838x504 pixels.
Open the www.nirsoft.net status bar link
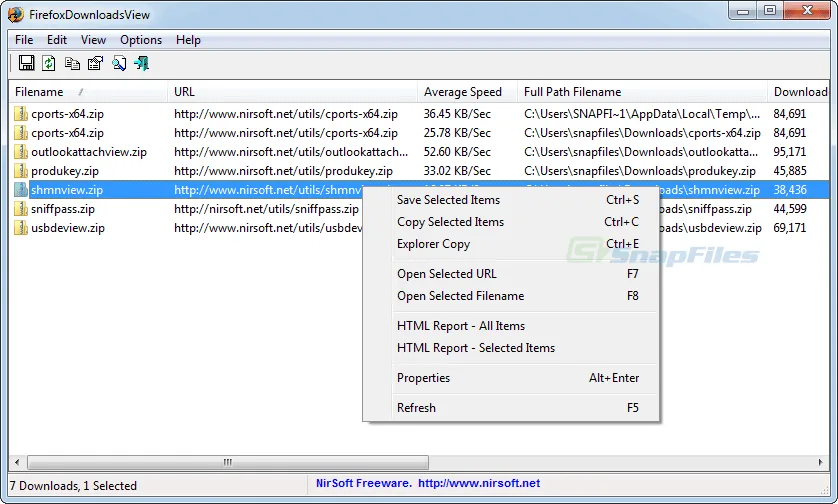tap(479, 483)
